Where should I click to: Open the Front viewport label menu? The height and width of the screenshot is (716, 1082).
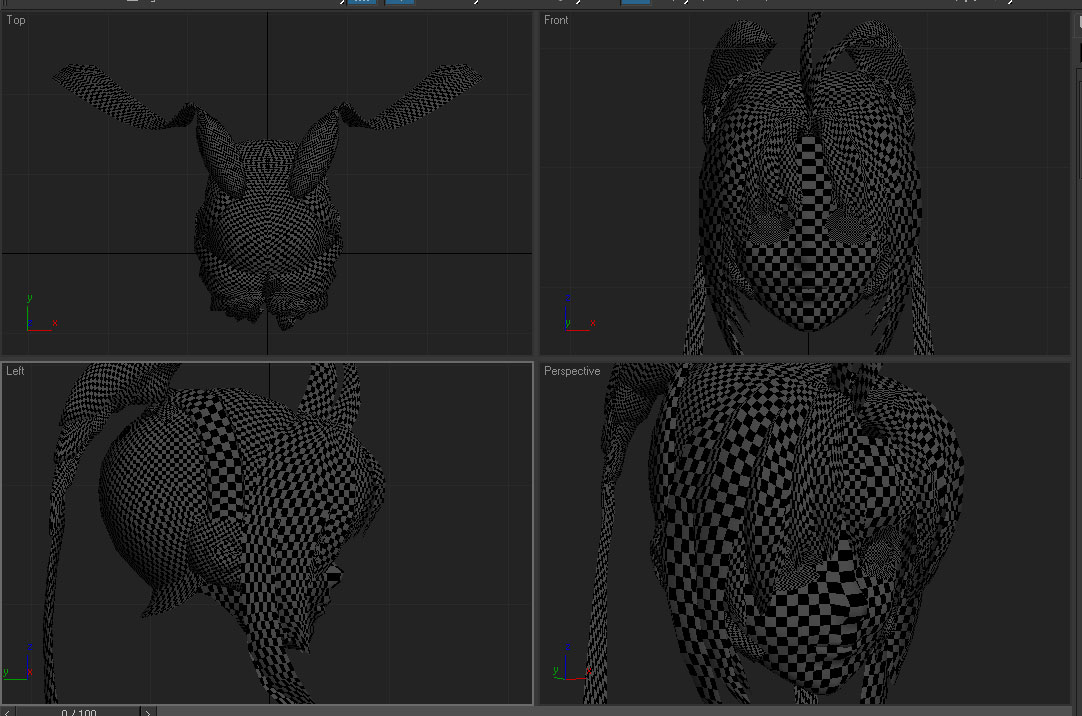(x=555, y=20)
